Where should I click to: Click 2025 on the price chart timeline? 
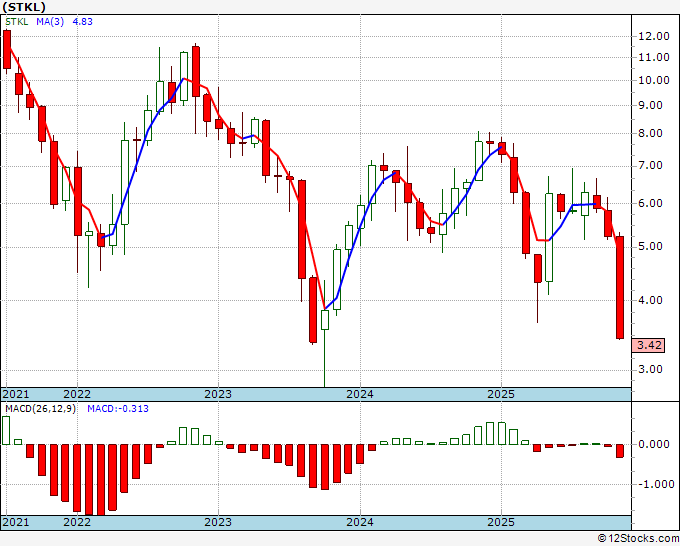501,394
